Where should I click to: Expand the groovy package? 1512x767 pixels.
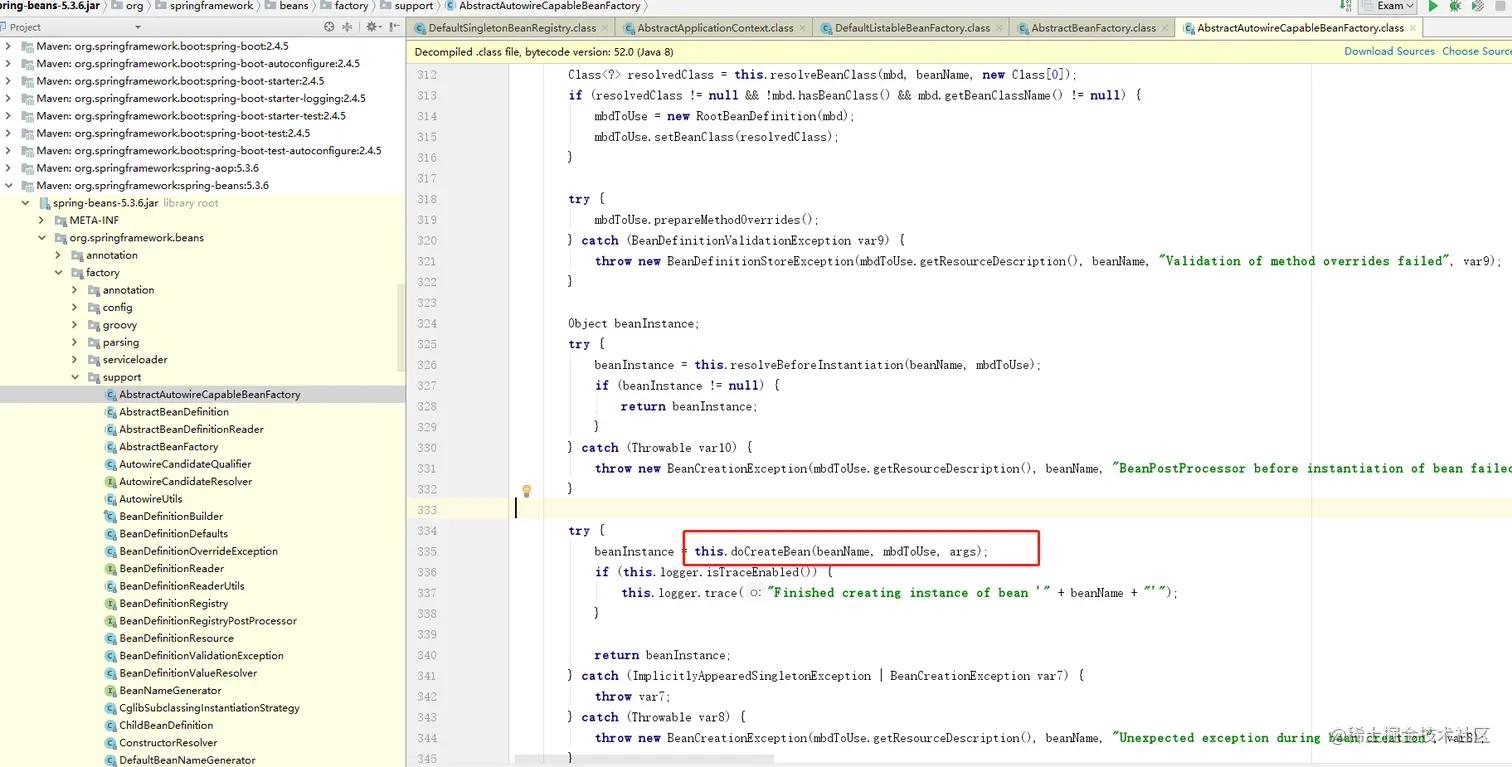pos(75,325)
